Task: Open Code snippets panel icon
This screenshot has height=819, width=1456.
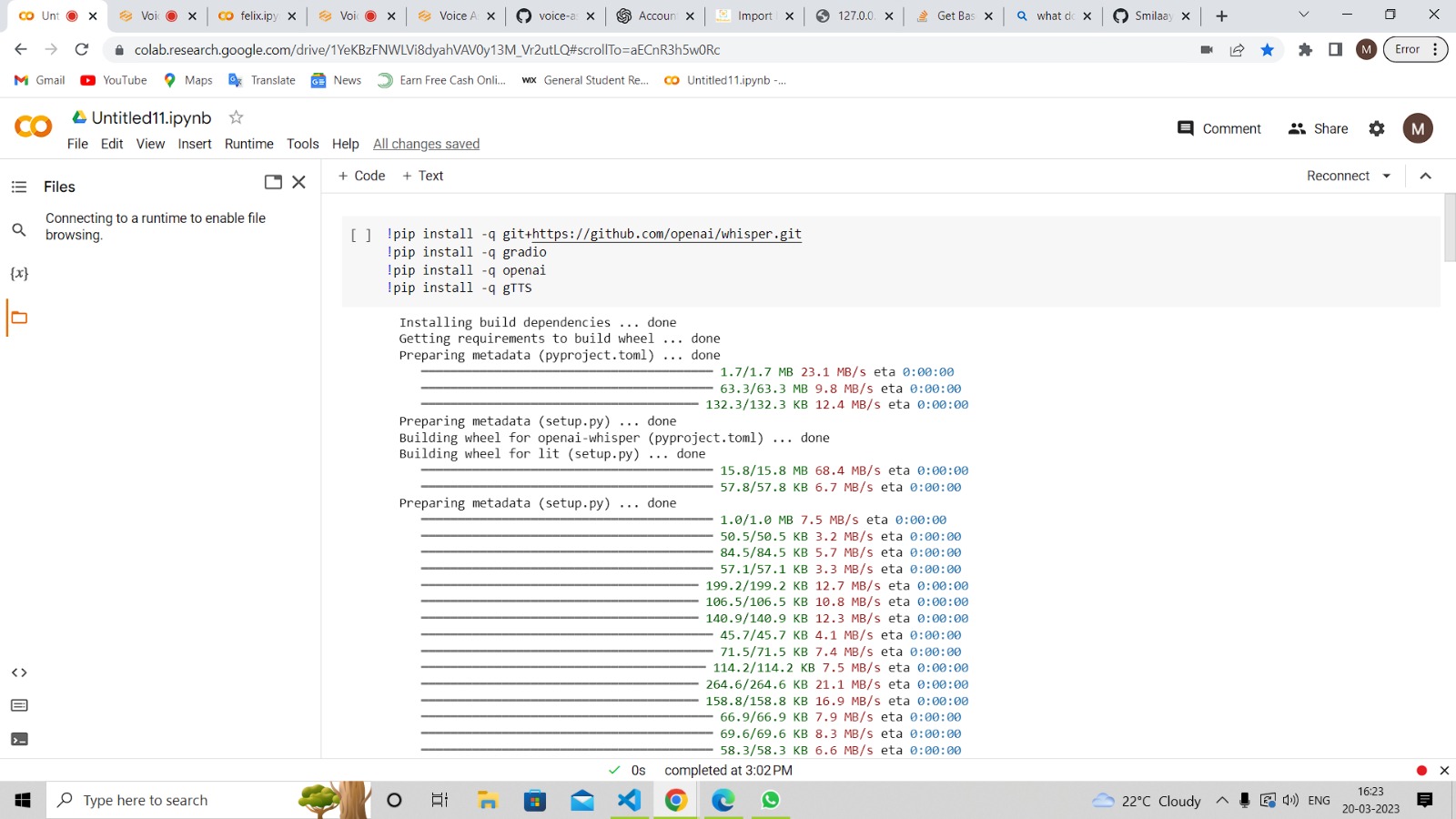Action: click(x=19, y=672)
